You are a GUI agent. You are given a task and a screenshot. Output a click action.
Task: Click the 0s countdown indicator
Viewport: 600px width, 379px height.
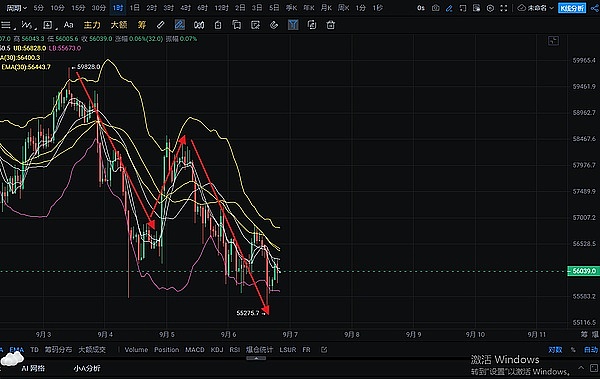coord(421,8)
